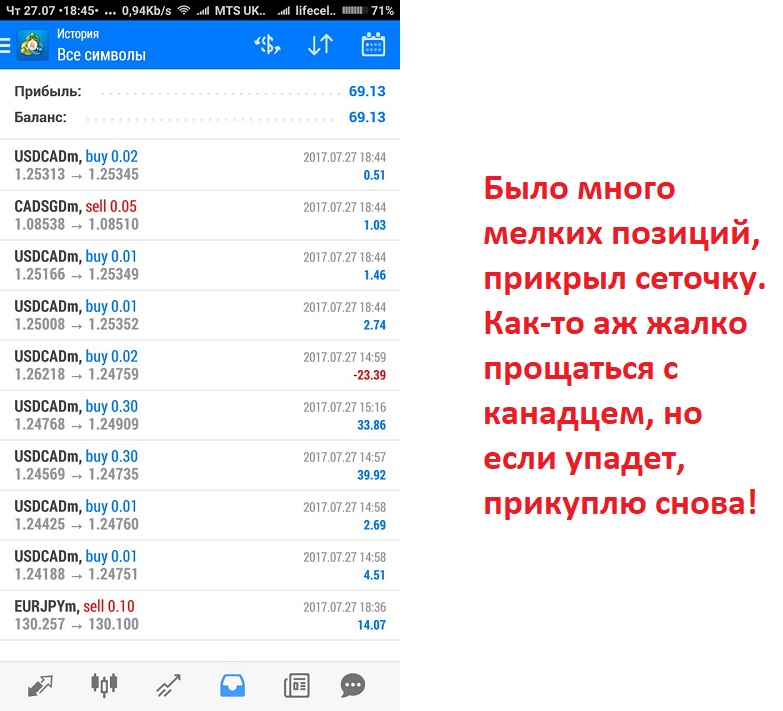783x711 pixels.
Task: Tap the timestamp 2017.07.27 18:36
Action: coord(345,607)
